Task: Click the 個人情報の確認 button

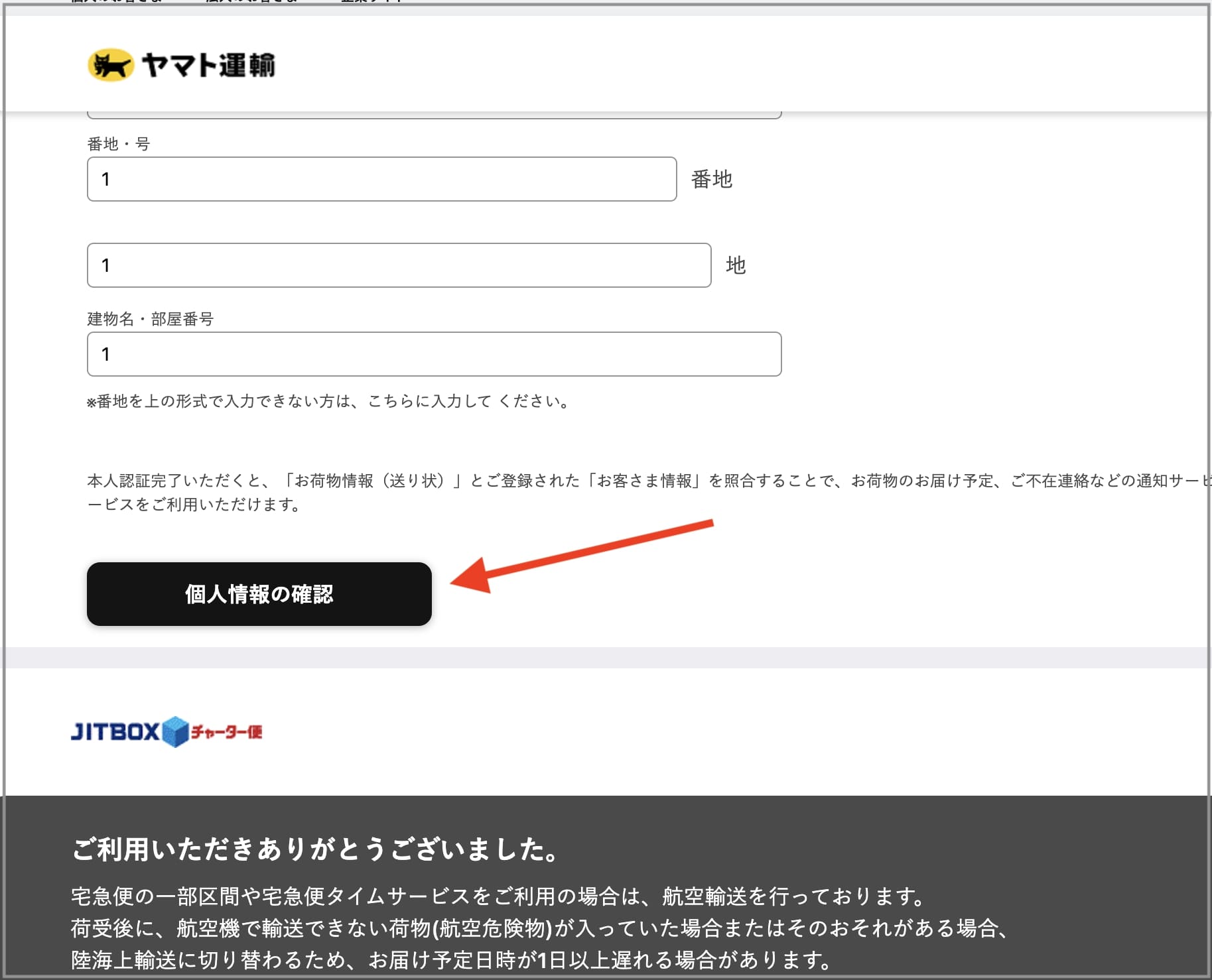Action: pos(259,593)
